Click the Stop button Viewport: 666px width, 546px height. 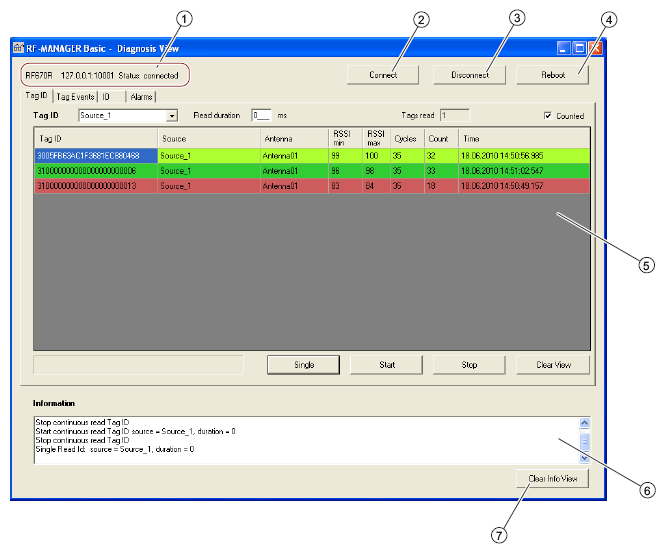tap(469, 365)
